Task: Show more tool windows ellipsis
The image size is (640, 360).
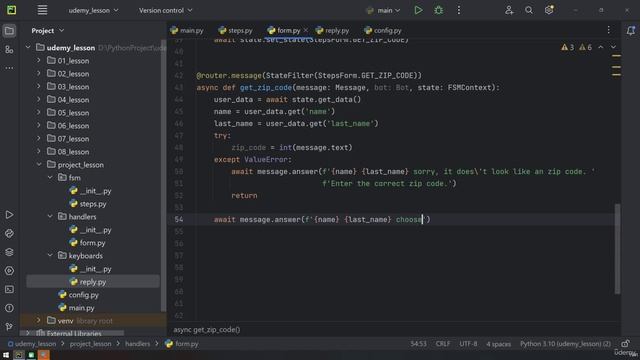Action: 9,68
